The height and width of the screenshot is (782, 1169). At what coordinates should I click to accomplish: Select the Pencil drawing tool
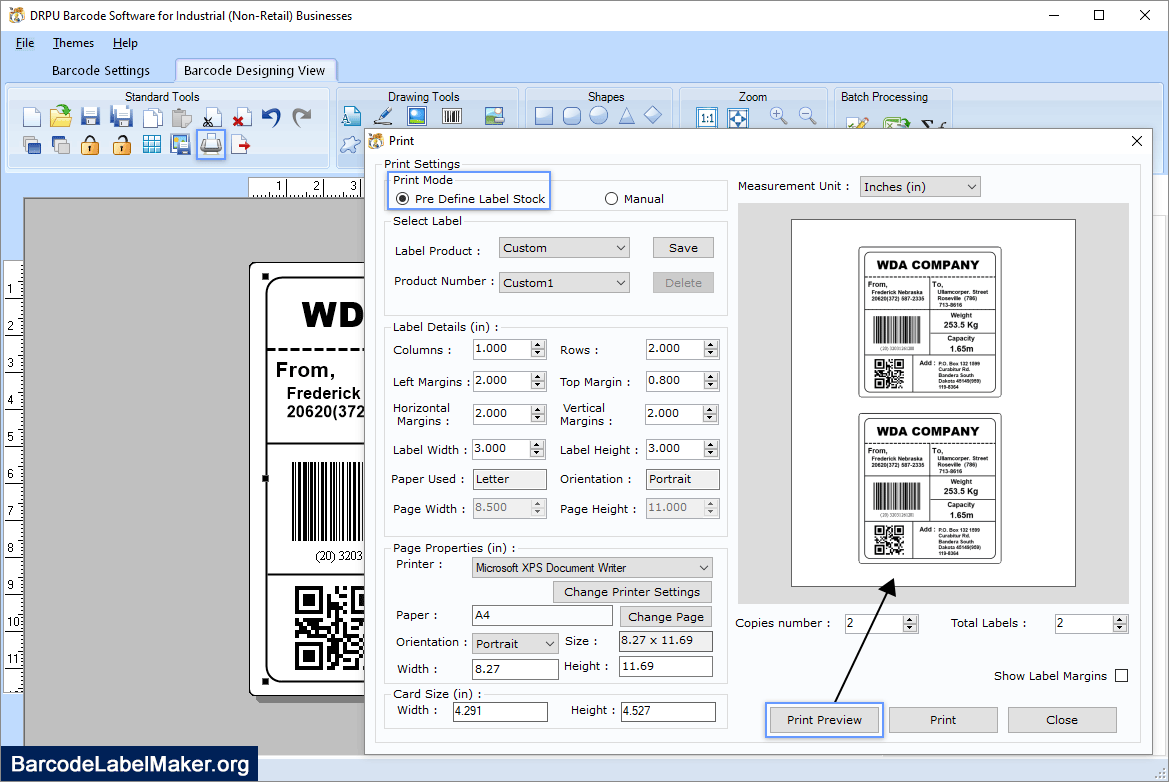[382, 116]
